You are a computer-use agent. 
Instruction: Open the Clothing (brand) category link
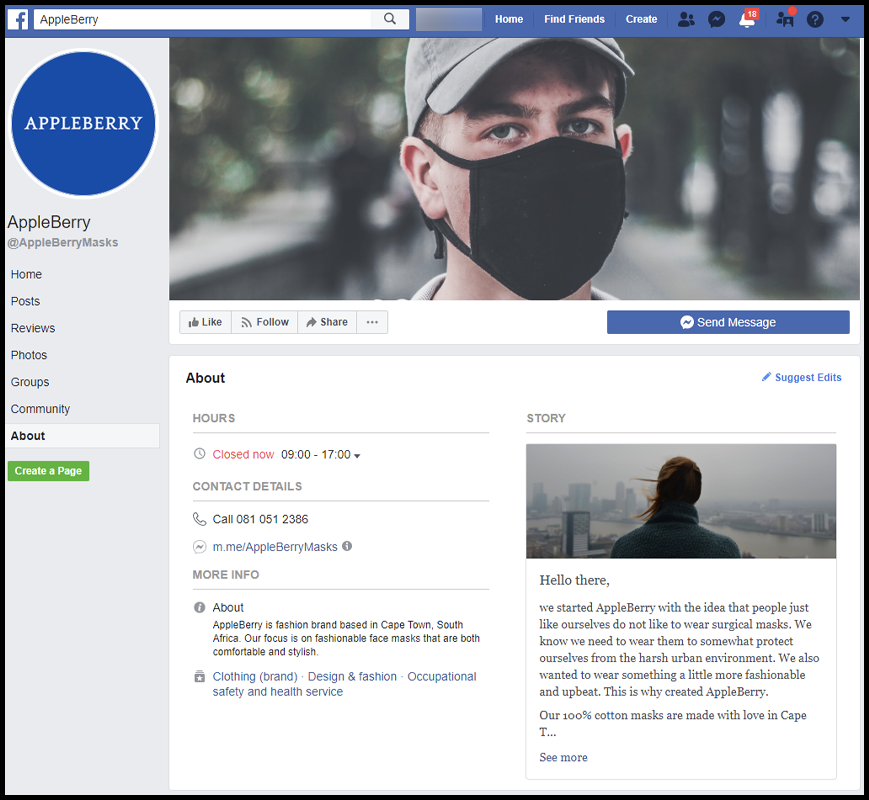point(255,677)
